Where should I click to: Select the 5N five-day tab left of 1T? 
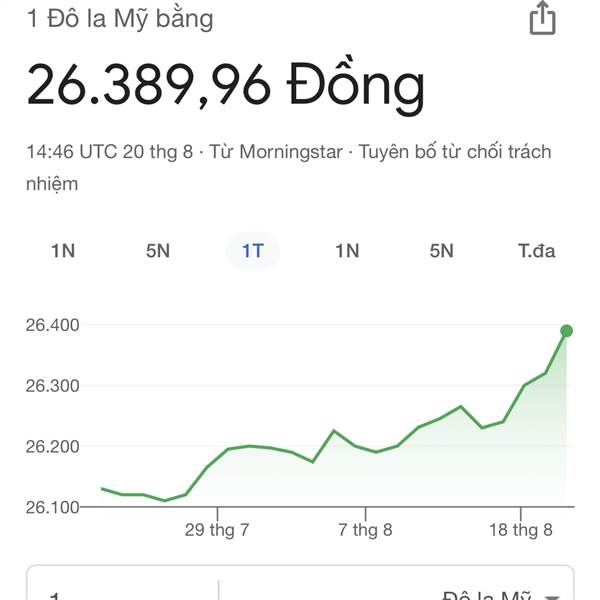158,251
